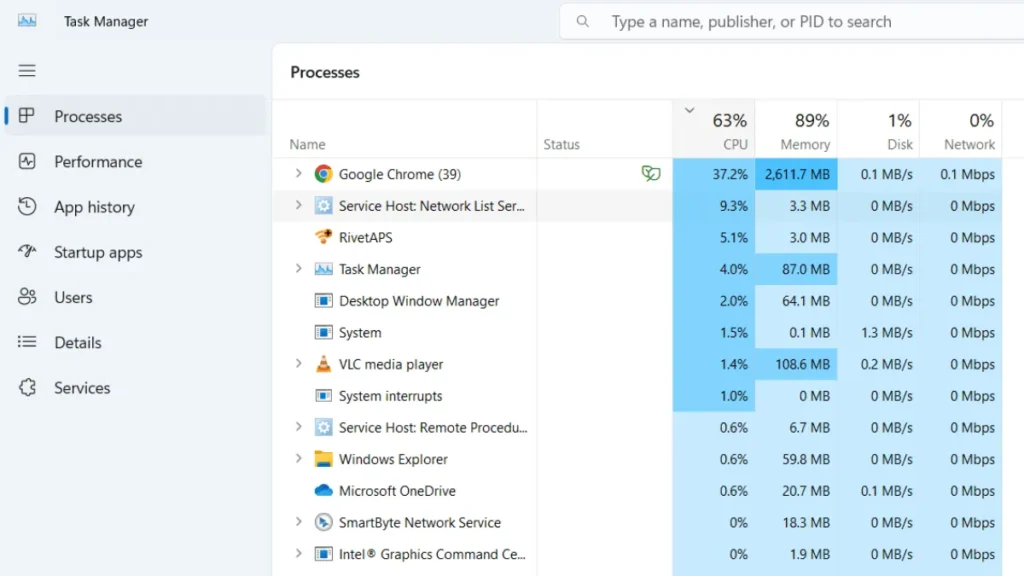Click the App history clock icon
Image resolution: width=1024 pixels, height=576 pixels.
point(27,206)
